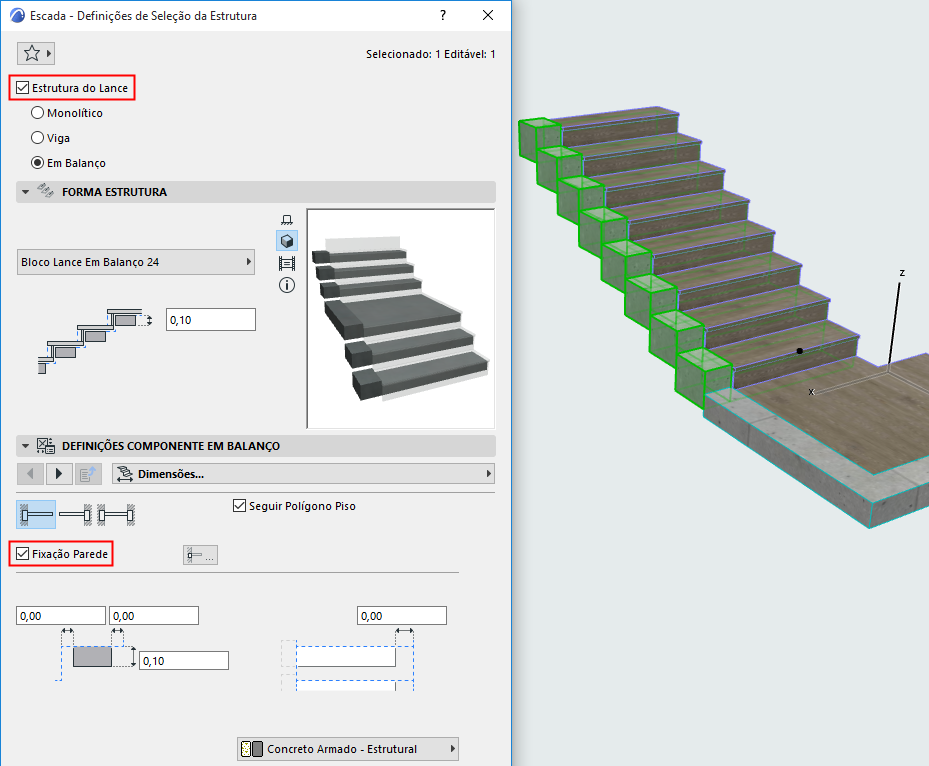This screenshot has height=766, width=929.
Task: Enable the Monolítico radio option
Action: point(37,113)
